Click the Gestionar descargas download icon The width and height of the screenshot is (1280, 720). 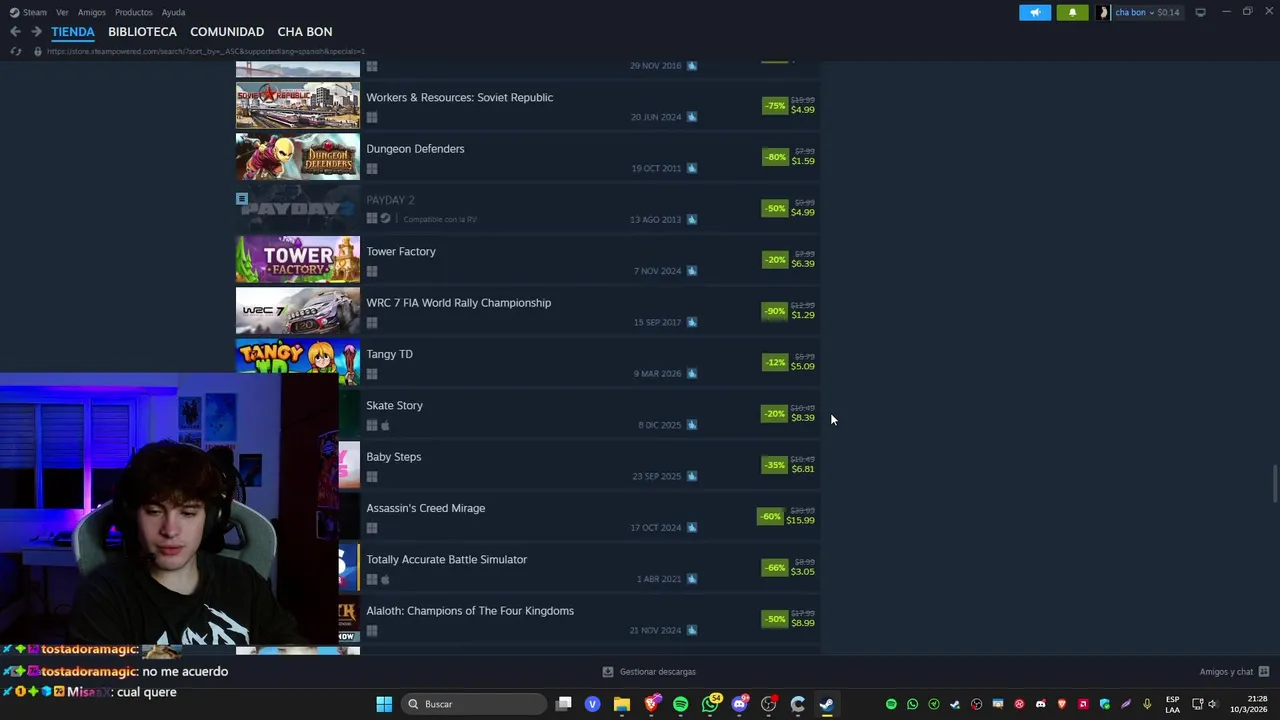click(608, 672)
